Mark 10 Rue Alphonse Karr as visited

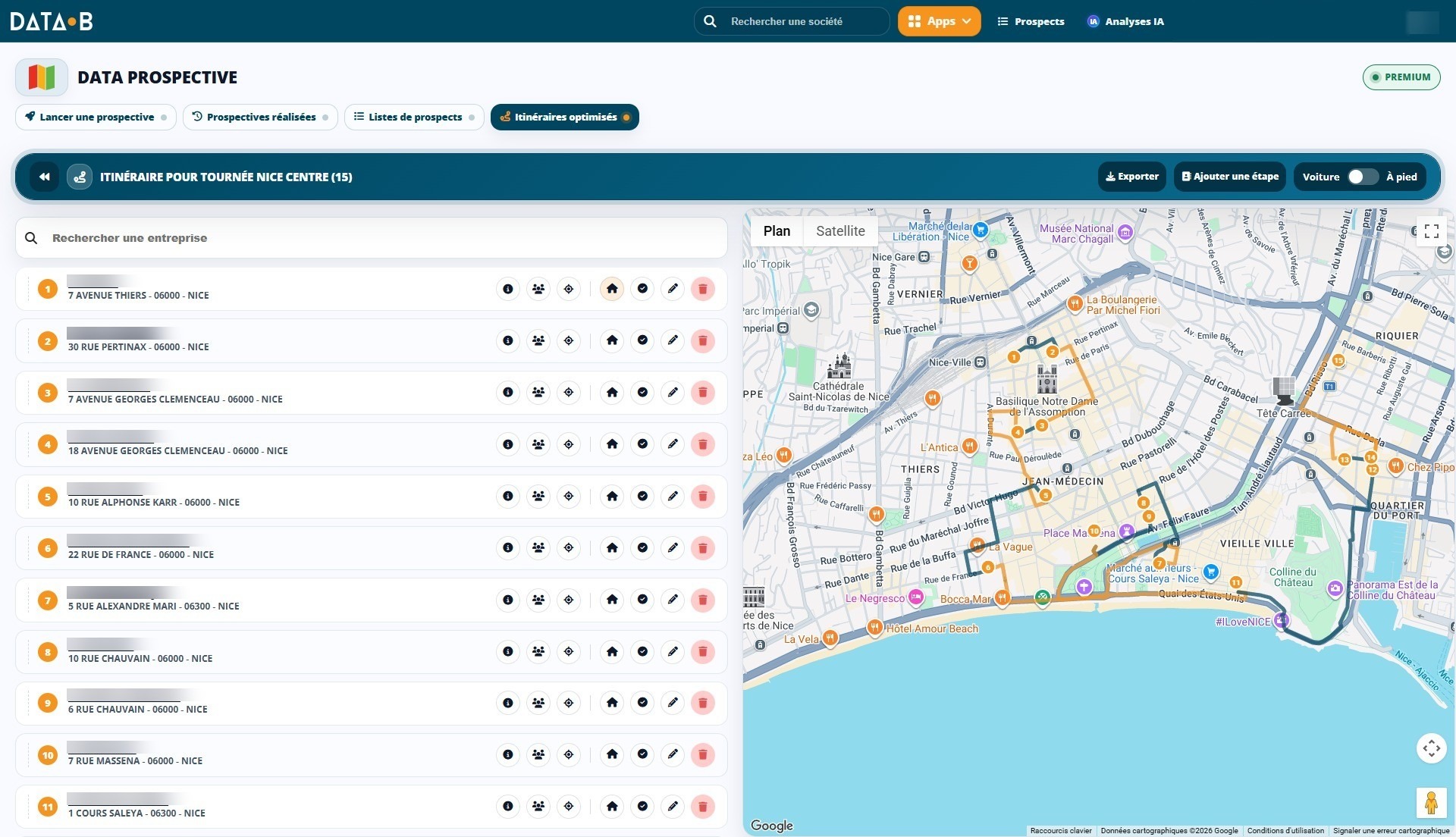pyautogui.click(x=642, y=496)
